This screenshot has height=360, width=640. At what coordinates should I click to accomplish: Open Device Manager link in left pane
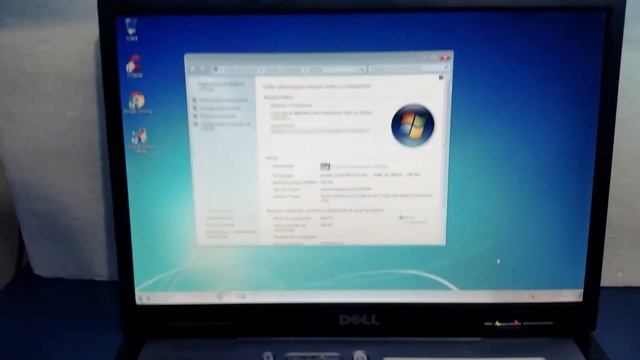[224, 100]
